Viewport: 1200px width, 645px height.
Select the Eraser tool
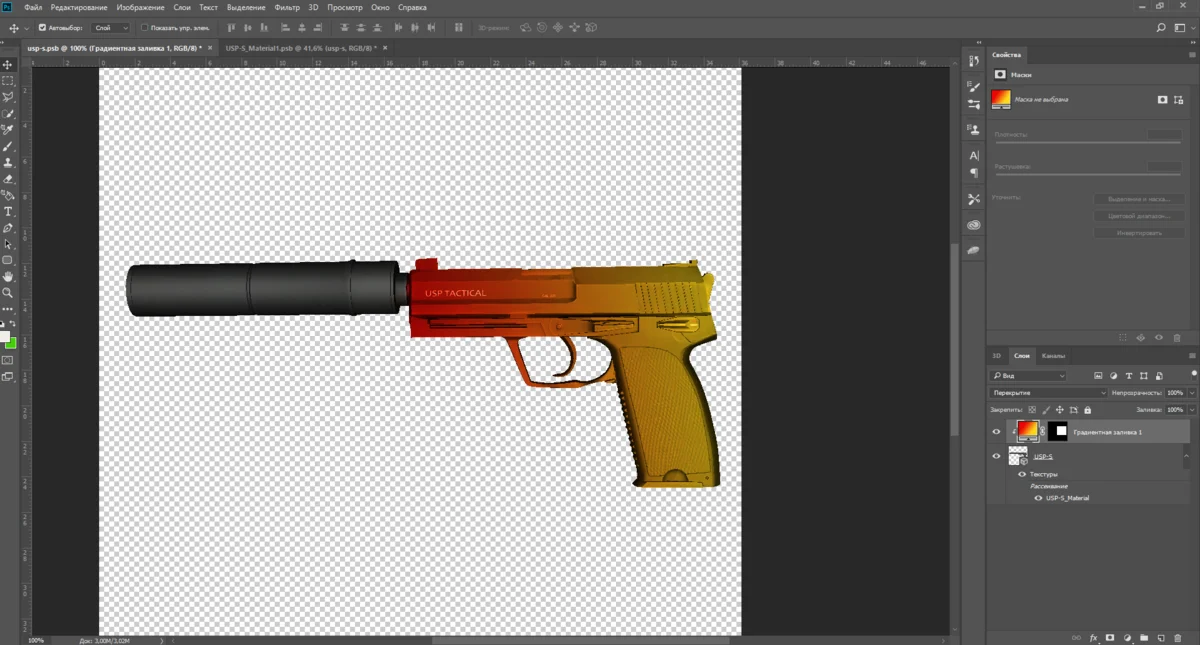pos(8,179)
